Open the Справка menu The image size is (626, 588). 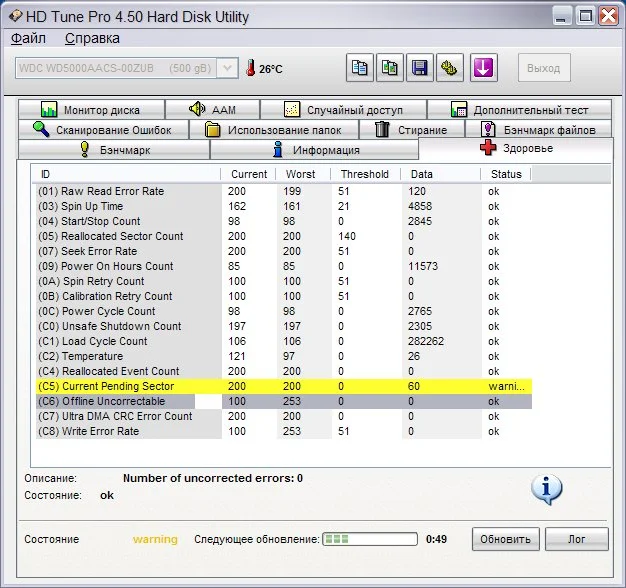[x=92, y=38]
